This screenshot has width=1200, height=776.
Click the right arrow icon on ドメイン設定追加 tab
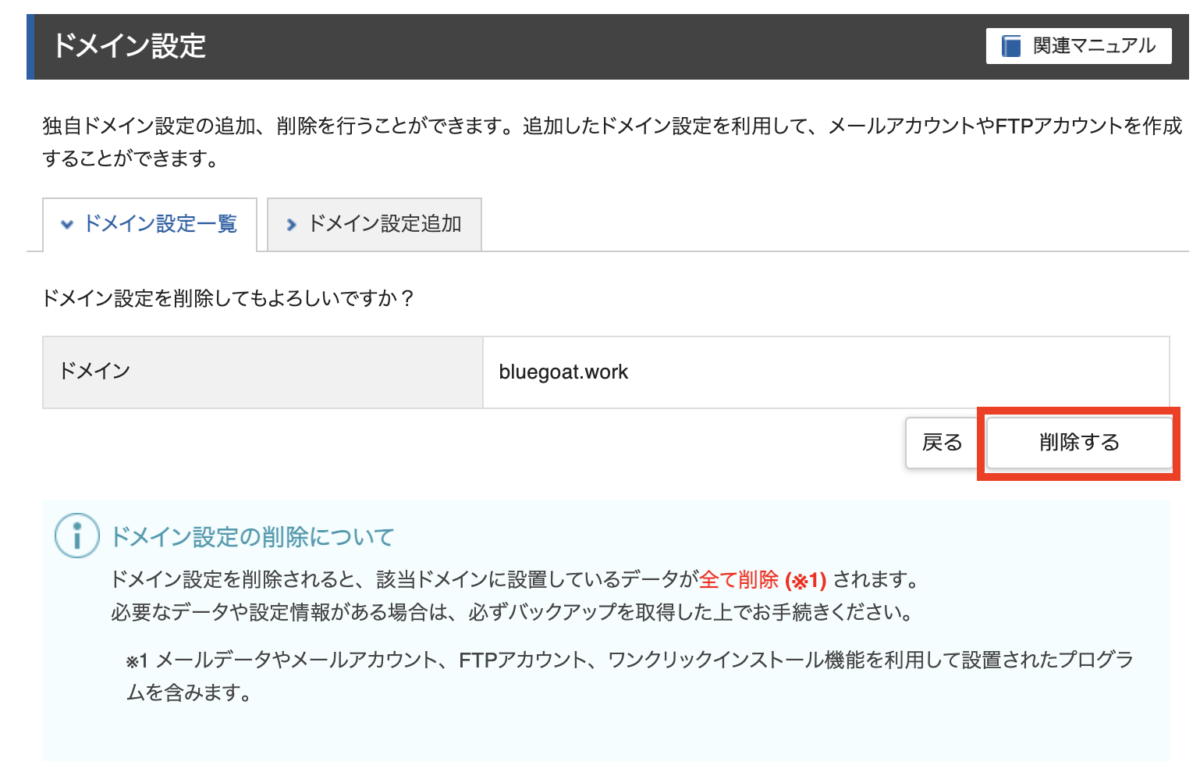point(291,224)
